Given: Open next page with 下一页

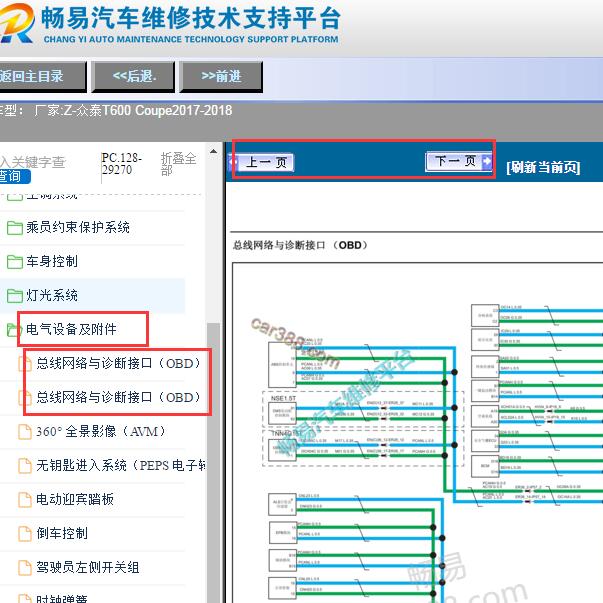Looking at the screenshot, I should click(459, 161).
